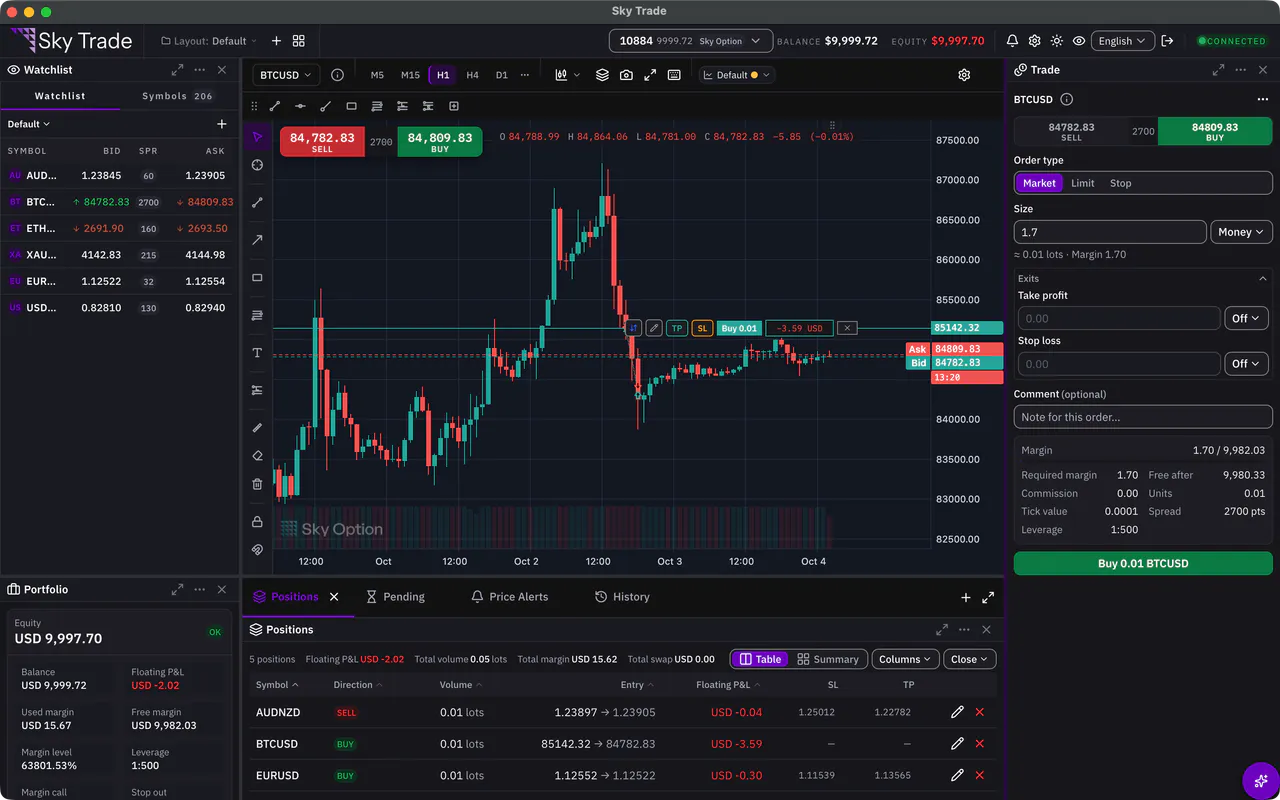The height and width of the screenshot is (800, 1280).
Task: Open the Price Alerts tab
Action: pos(510,597)
